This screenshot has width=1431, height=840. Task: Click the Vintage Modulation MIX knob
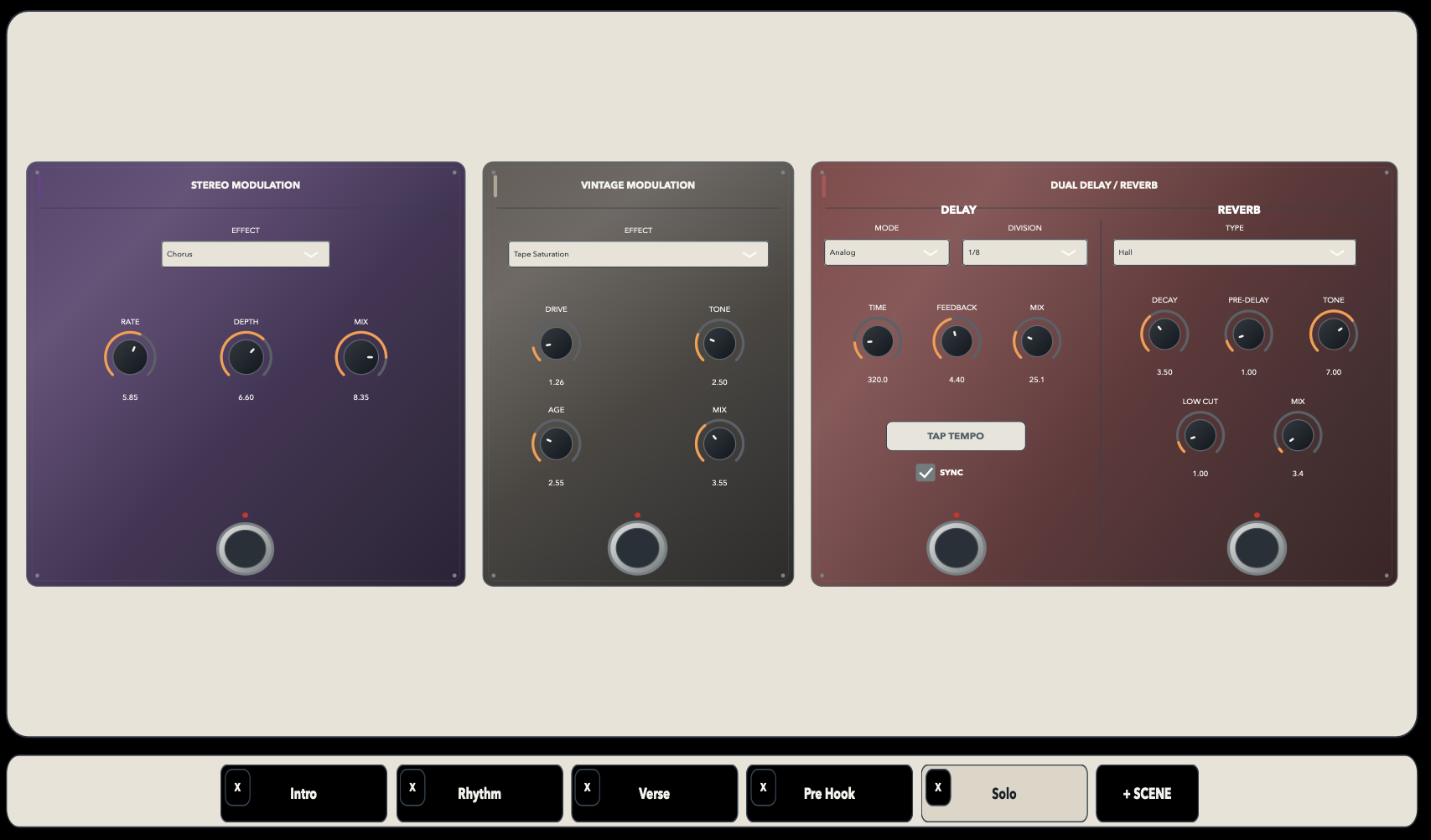tap(719, 444)
